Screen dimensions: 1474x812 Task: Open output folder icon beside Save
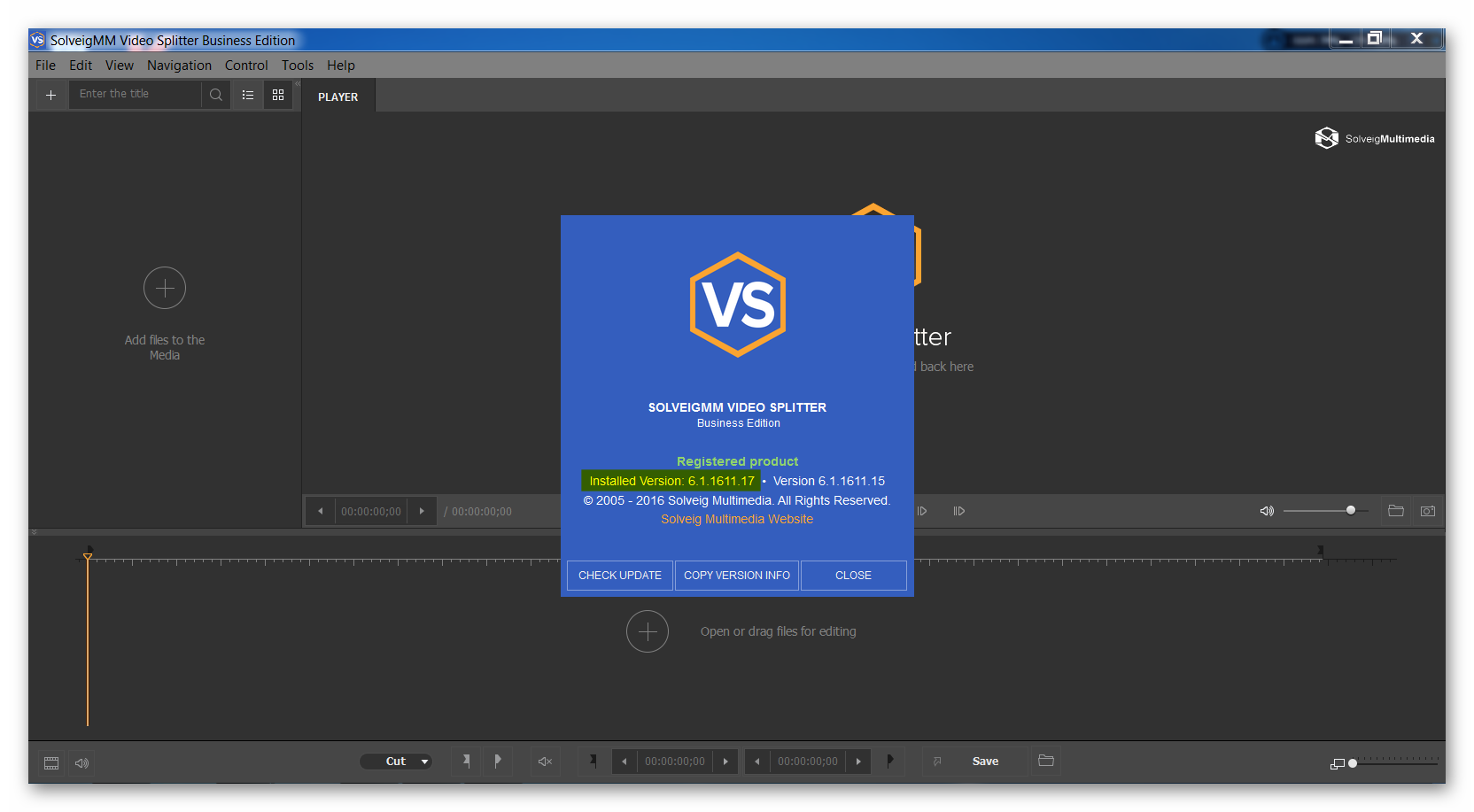click(x=1046, y=761)
